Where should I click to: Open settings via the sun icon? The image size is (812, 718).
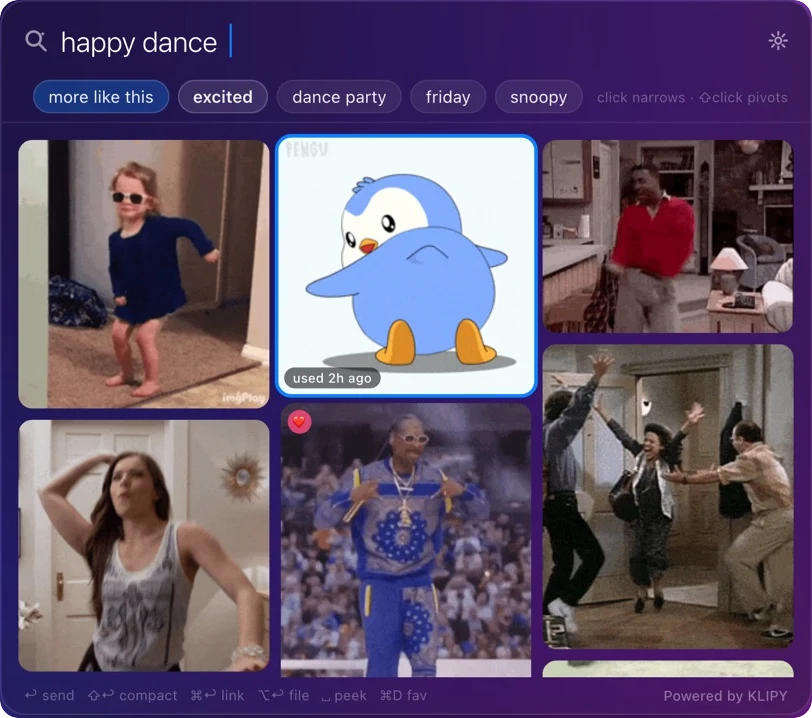[x=778, y=40]
